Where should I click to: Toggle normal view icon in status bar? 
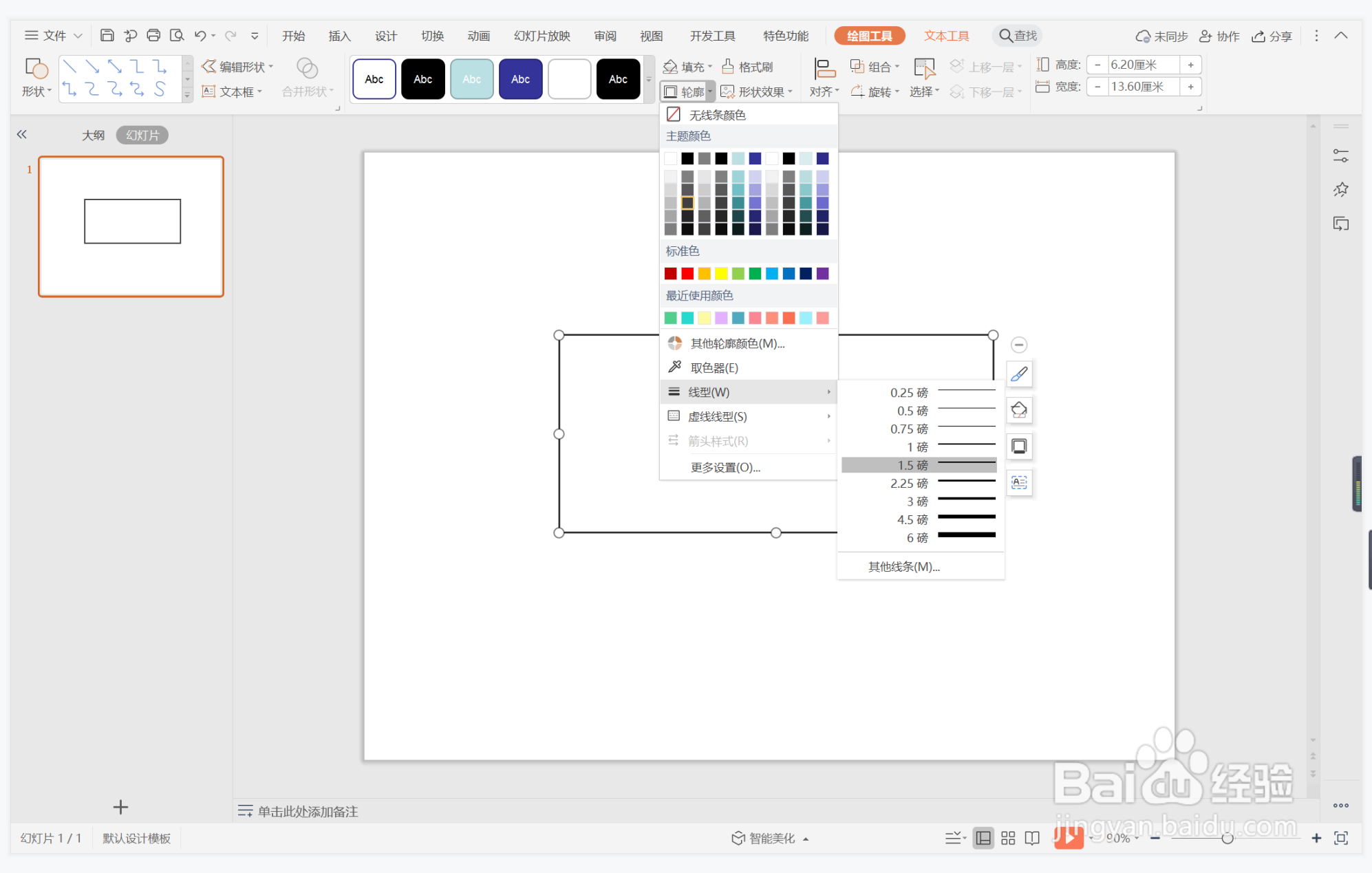[983, 837]
